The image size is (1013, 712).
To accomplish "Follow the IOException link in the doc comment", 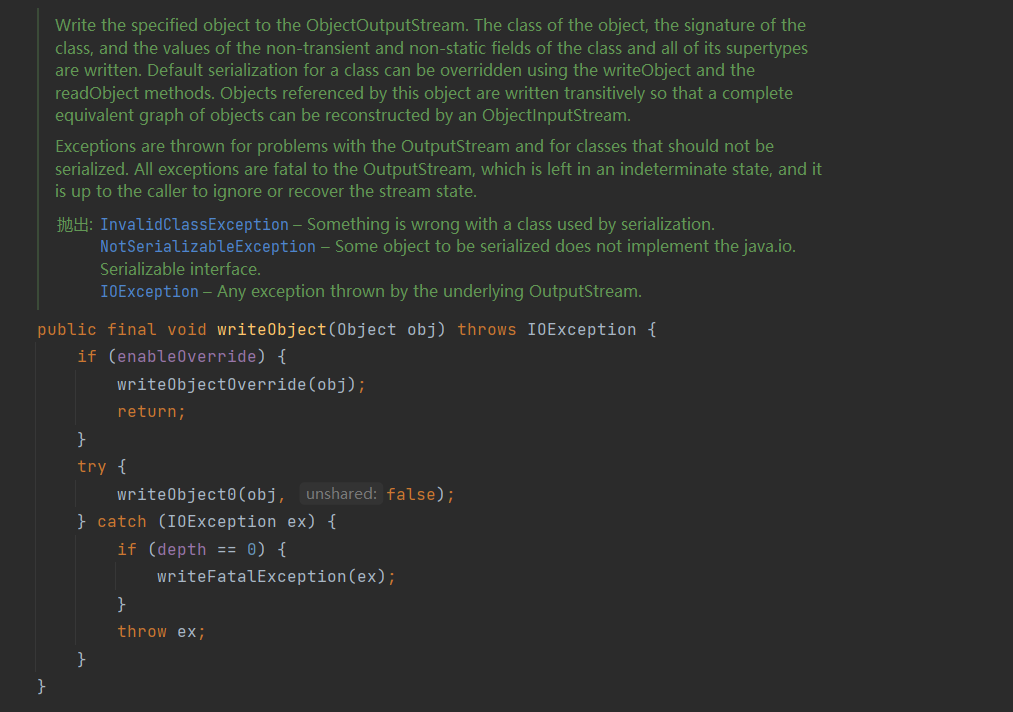I will pos(149,291).
